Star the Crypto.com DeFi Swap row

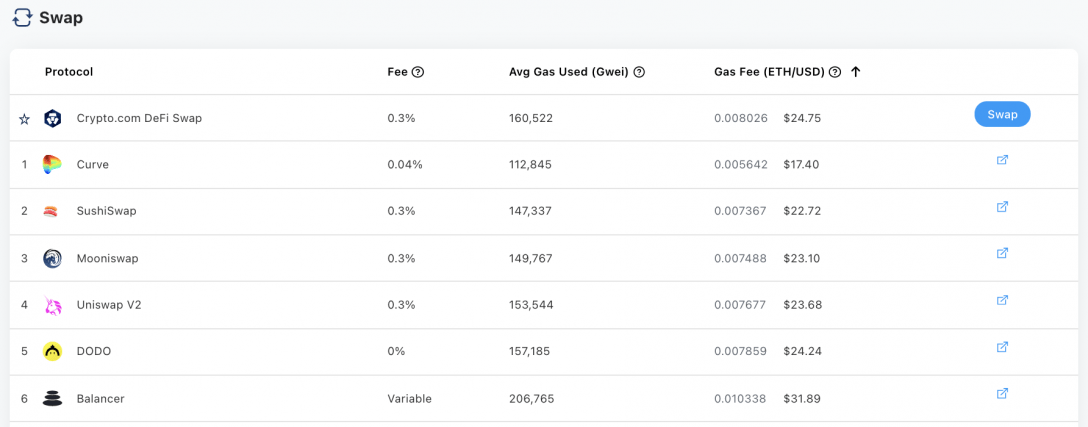click(24, 119)
